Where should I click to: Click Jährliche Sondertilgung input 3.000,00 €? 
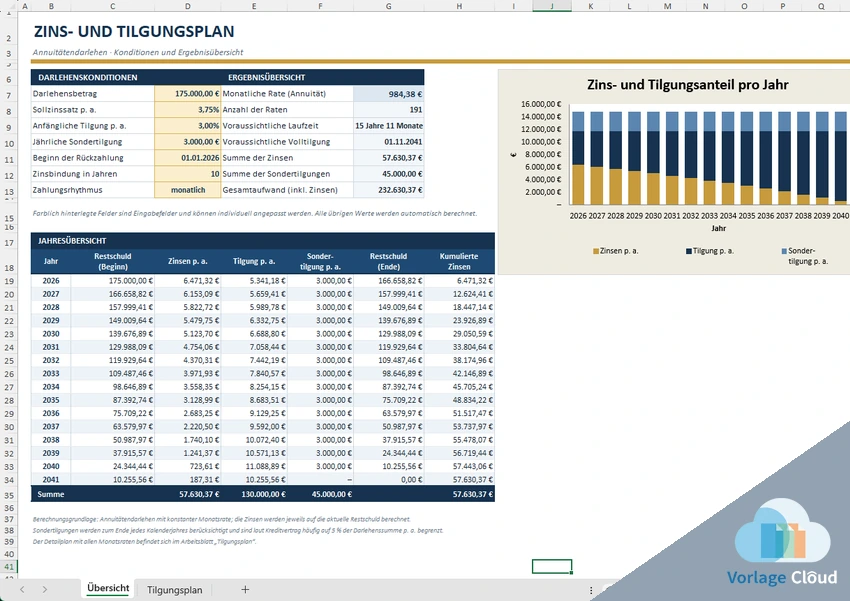tap(188, 142)
